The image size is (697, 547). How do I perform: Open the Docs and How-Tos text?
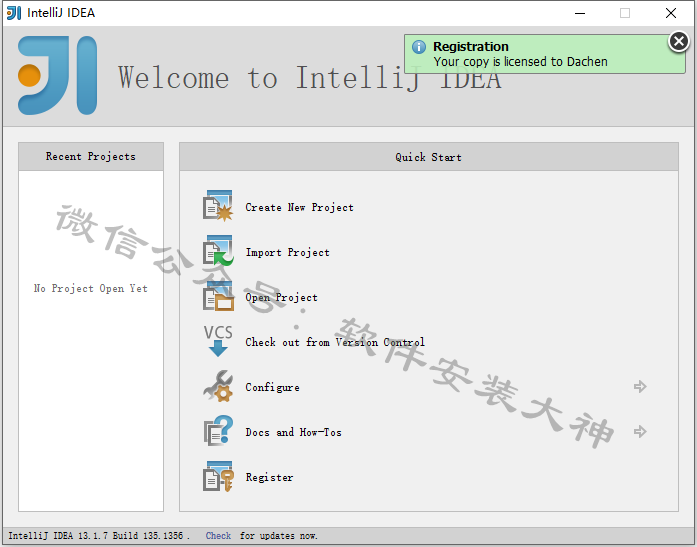point(293,432)
